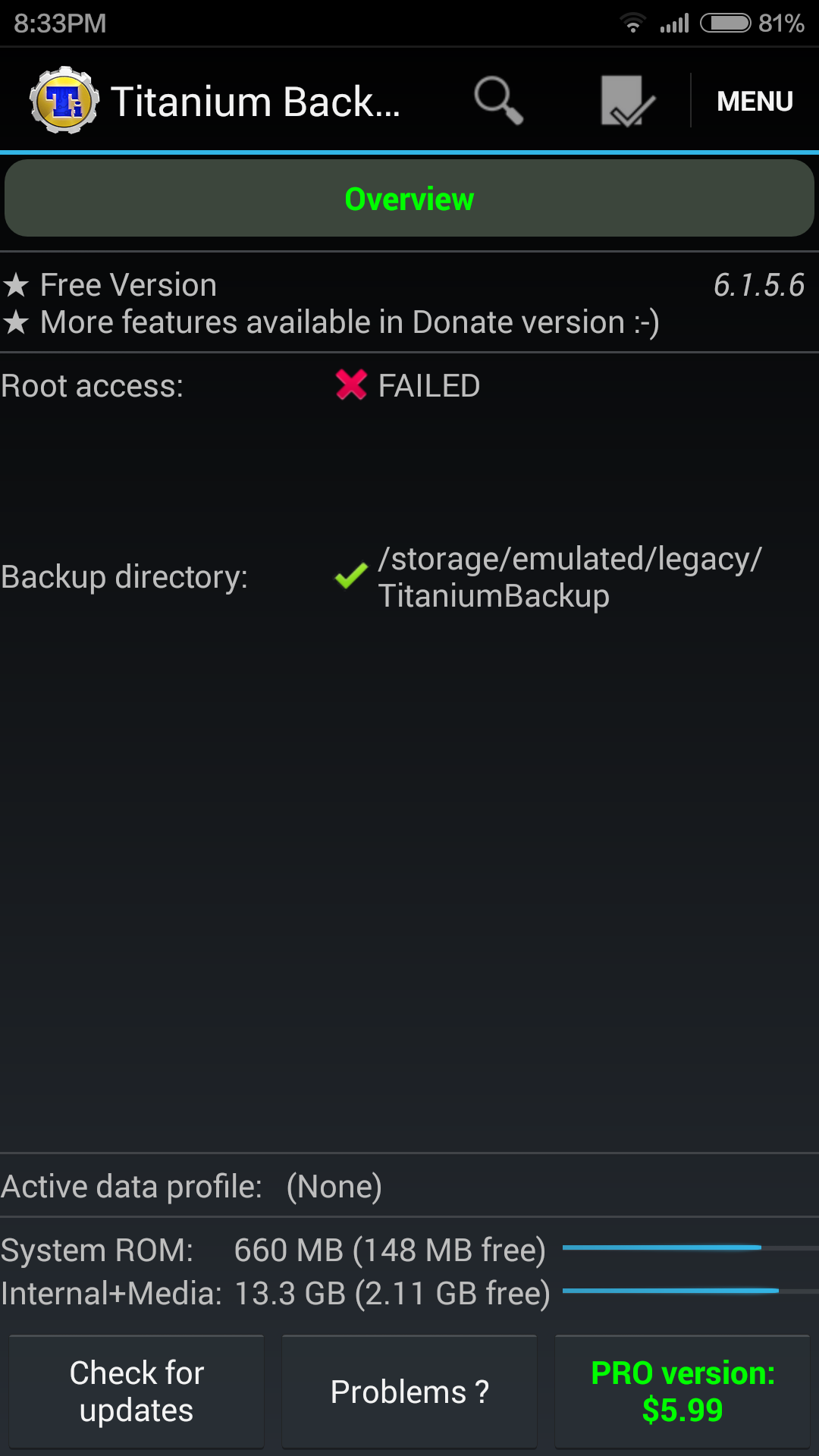Click the red X root access failed icon
Viewport: 819px width, 1456px height.
click(x=351, y=384)
